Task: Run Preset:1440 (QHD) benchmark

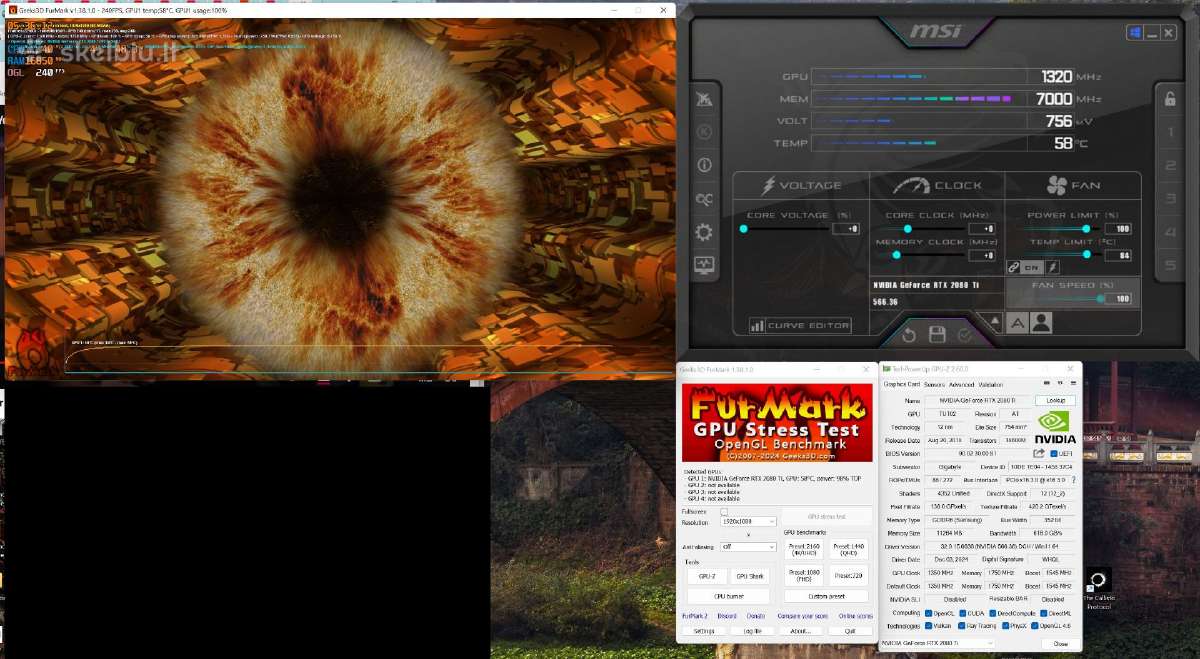Action: pos(849,549)
